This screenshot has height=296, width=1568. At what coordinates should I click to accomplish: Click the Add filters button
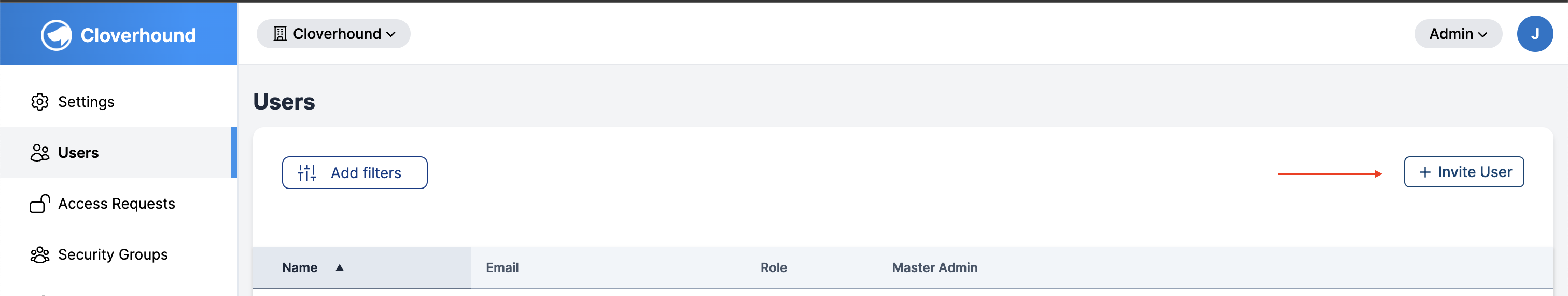pos(355,173)
